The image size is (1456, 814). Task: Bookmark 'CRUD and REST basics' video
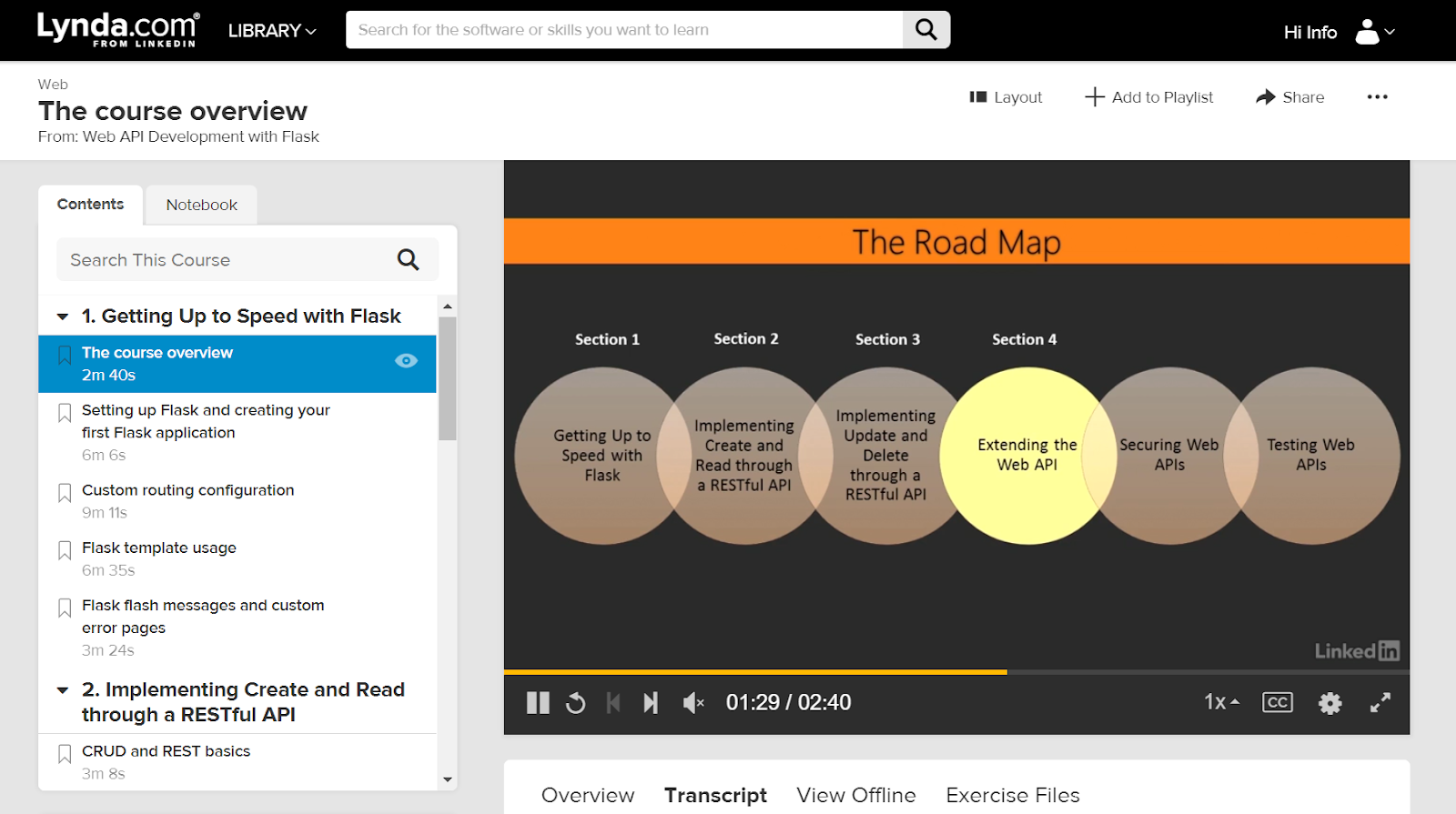(x=65, y=754)
